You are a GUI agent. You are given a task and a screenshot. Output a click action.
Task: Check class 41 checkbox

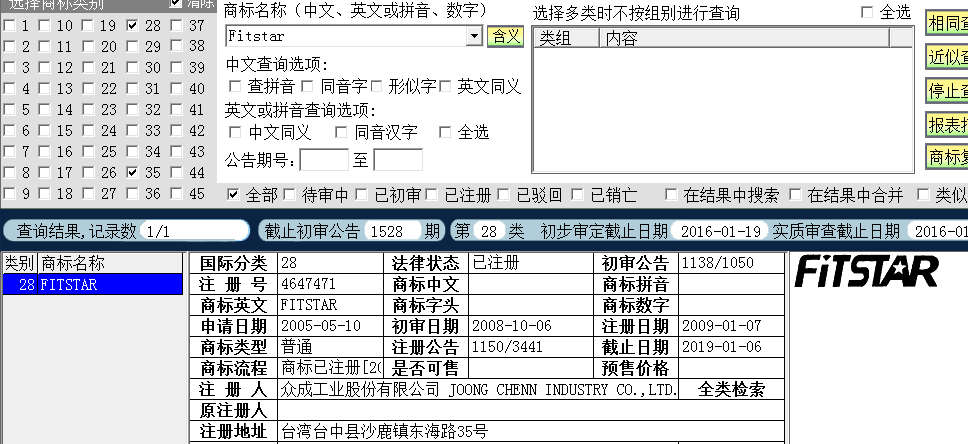point(177,109)
